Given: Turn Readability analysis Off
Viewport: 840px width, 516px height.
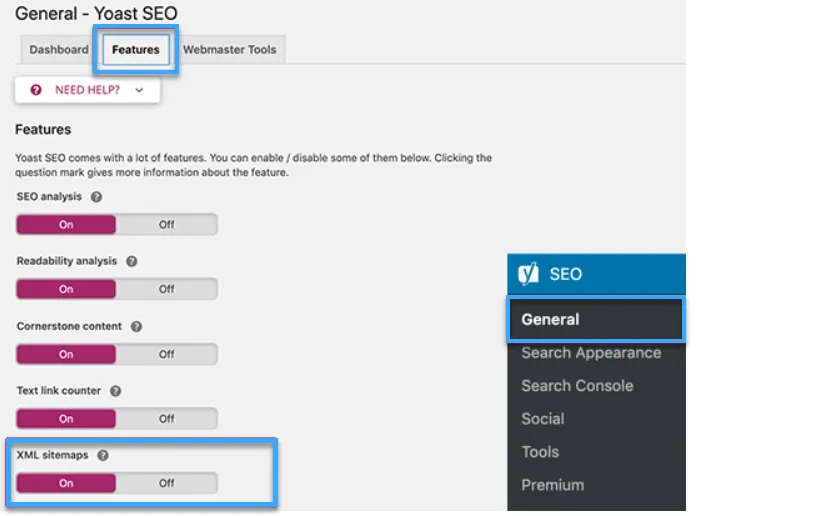Looking at the screenshot, I should pyautogui.click(x=167, y=289).
